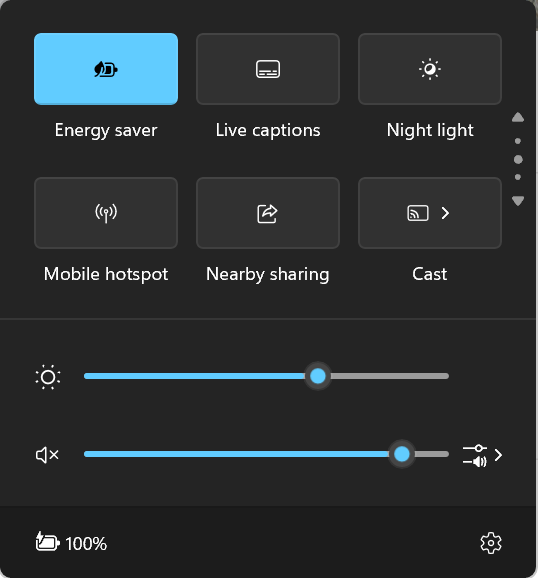Enable Live captions tile

click(x=268, y=69)
